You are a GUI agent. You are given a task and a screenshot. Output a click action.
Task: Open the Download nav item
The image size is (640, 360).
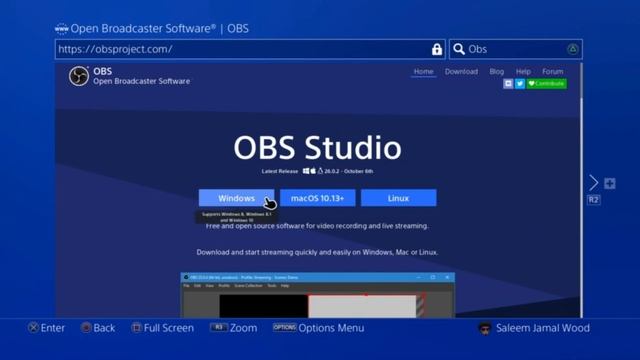tap(461, 71)
